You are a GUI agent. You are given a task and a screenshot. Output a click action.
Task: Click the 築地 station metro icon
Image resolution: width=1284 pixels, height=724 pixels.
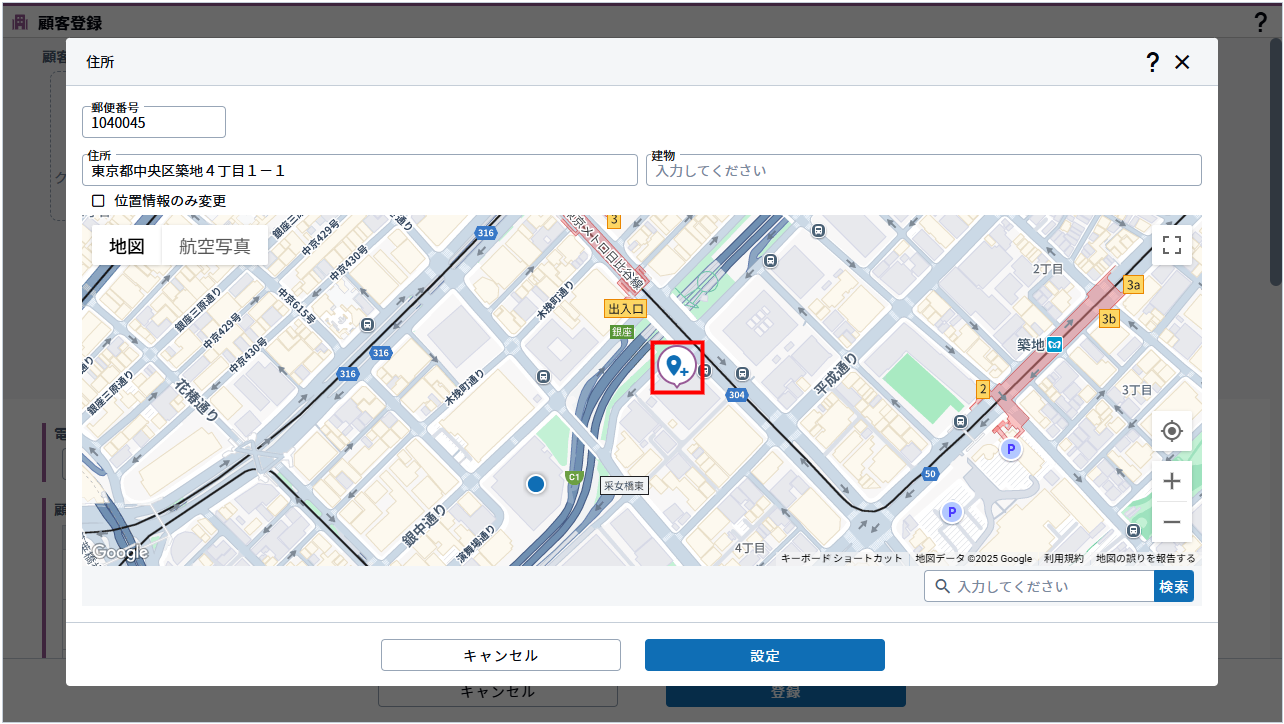[1054, 345]
